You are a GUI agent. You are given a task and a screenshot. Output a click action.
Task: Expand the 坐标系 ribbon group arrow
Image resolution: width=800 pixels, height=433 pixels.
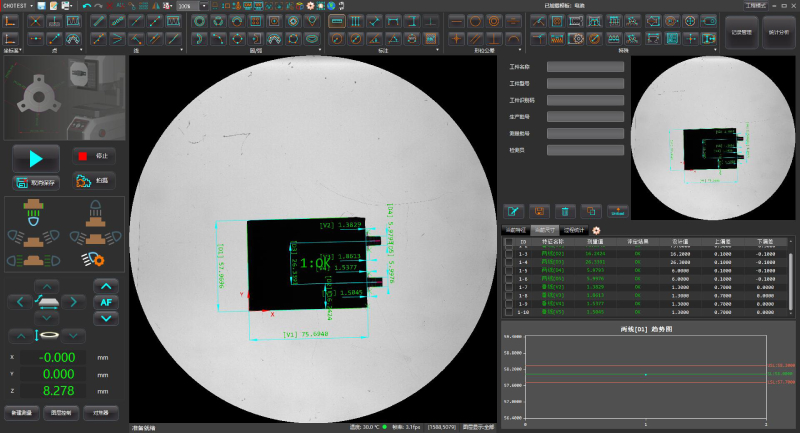pyautogui.click(x=21, y=49)
